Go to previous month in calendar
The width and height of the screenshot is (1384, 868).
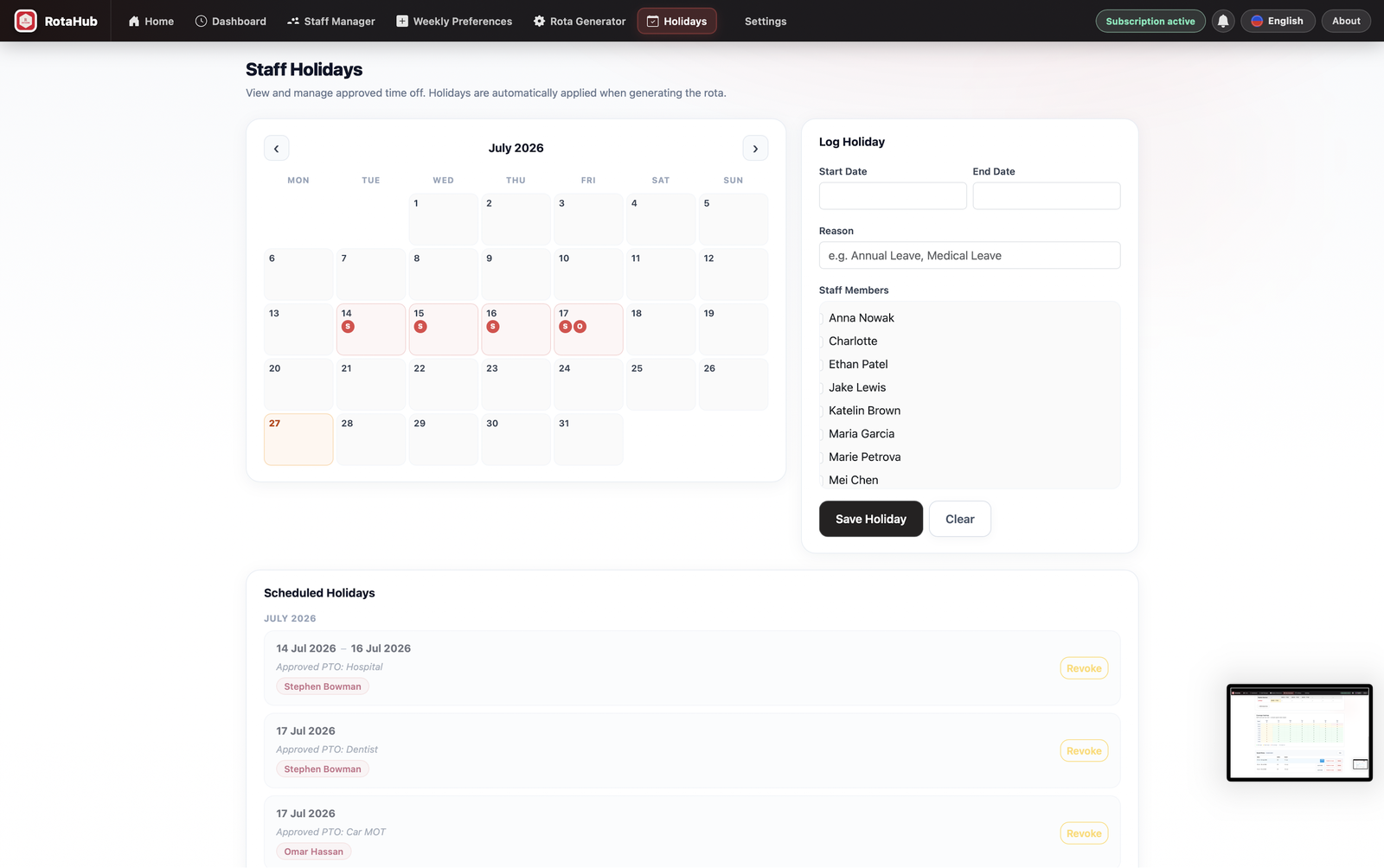pos(277,149)
